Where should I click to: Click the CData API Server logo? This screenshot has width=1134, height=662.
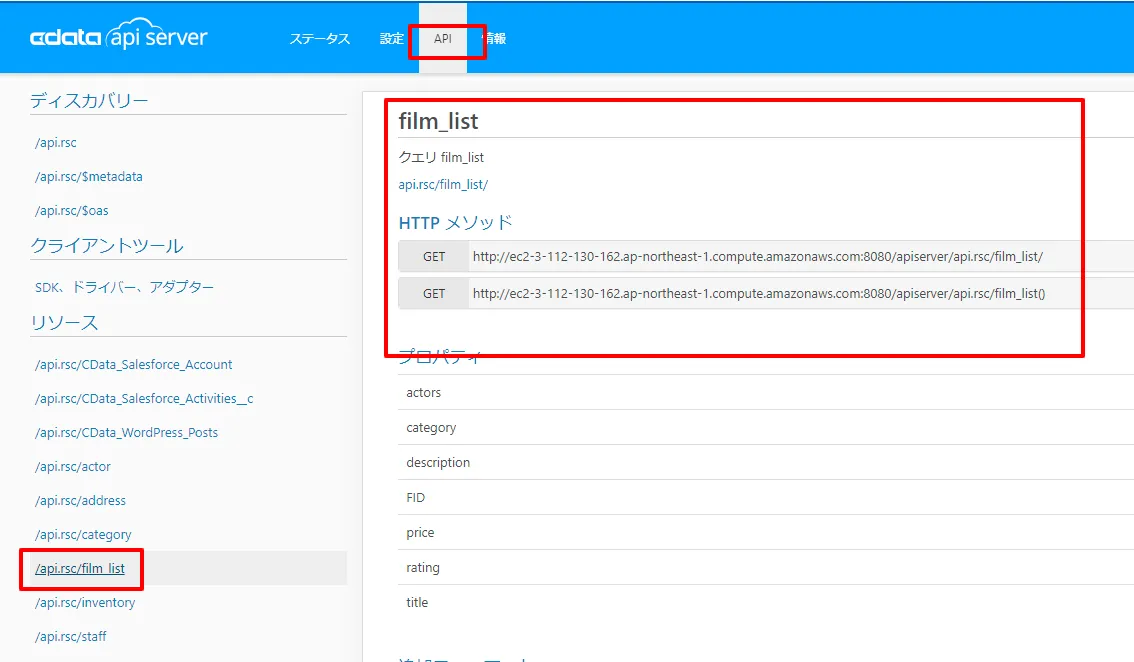[118, 38]
